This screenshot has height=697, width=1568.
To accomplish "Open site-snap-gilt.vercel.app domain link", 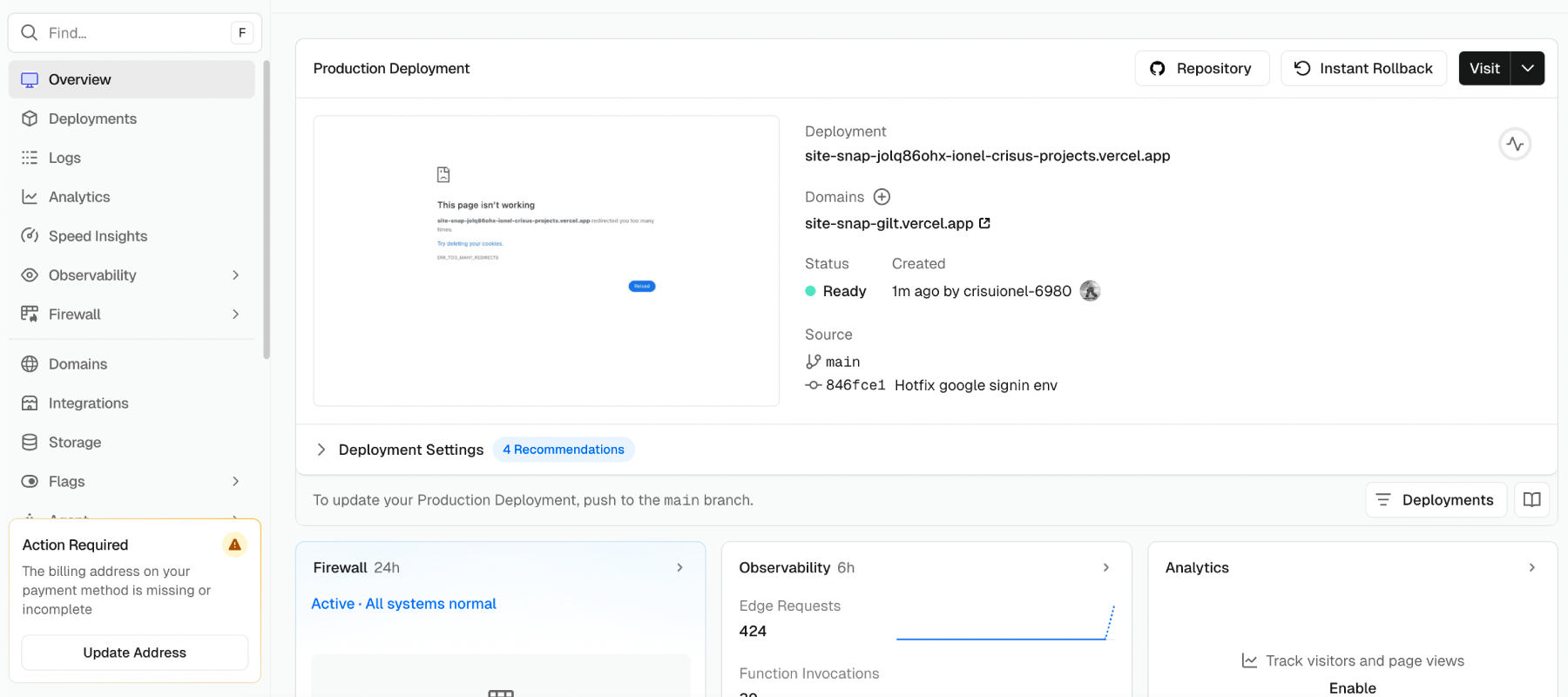I will click(889, 224).
